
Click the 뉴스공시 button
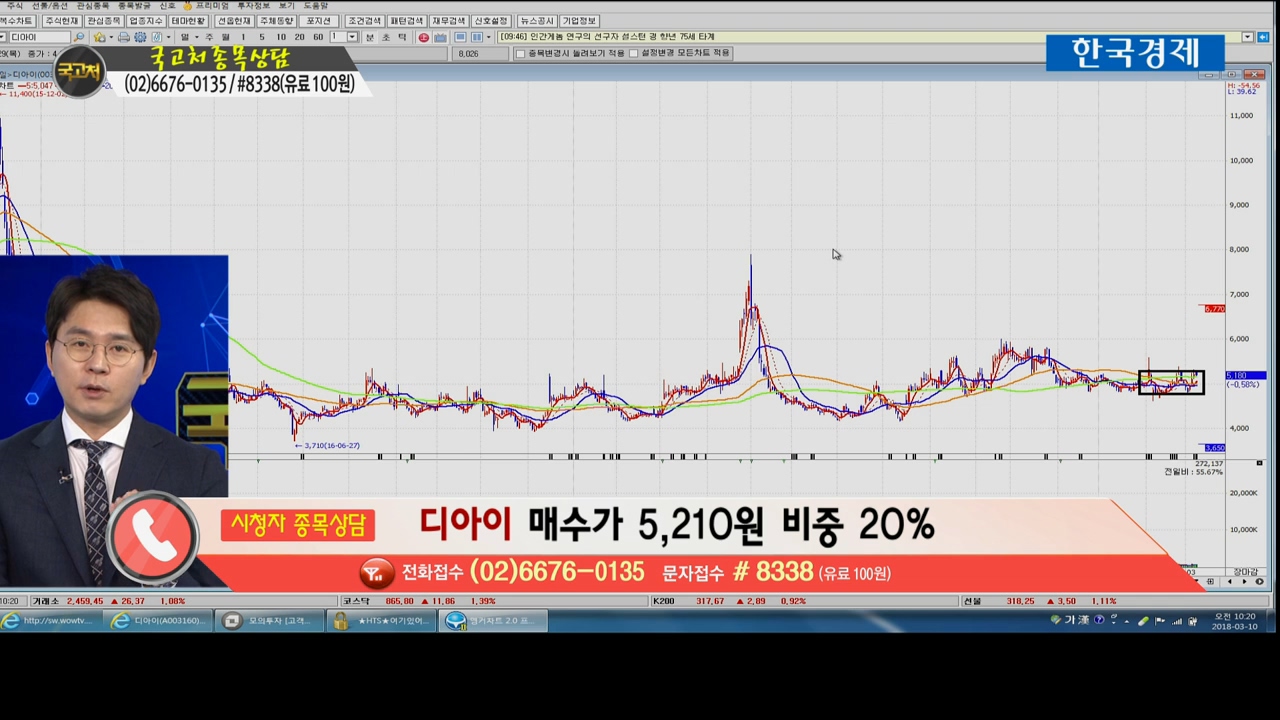click(x=537, y=21)
